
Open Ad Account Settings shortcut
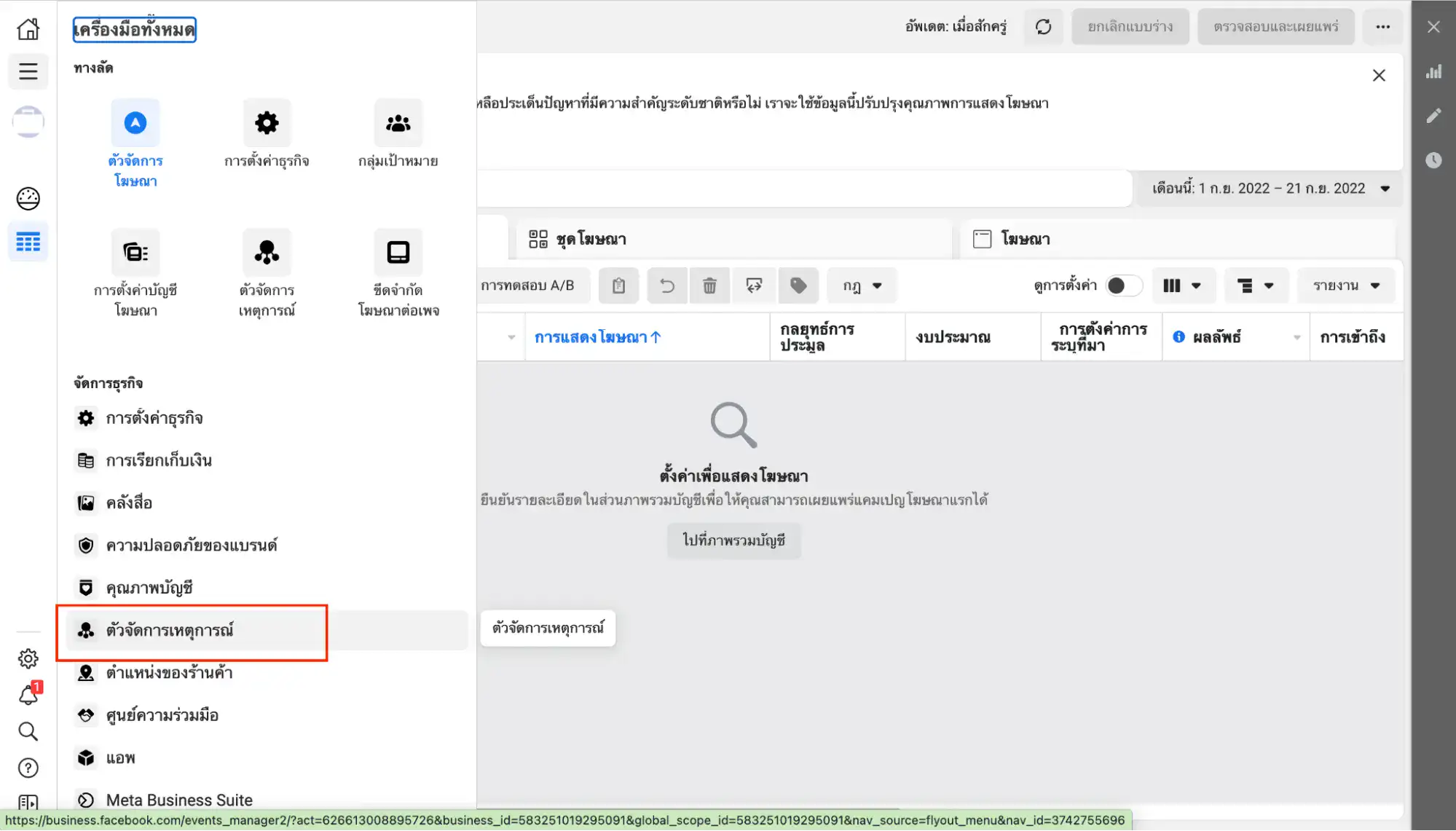tap(135, 253)
